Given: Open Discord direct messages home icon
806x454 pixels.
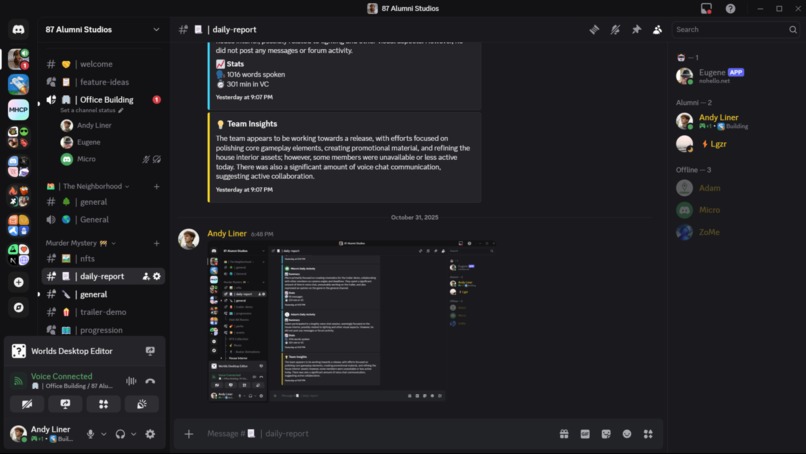Looking at the screenshot, I should (19, 30).
